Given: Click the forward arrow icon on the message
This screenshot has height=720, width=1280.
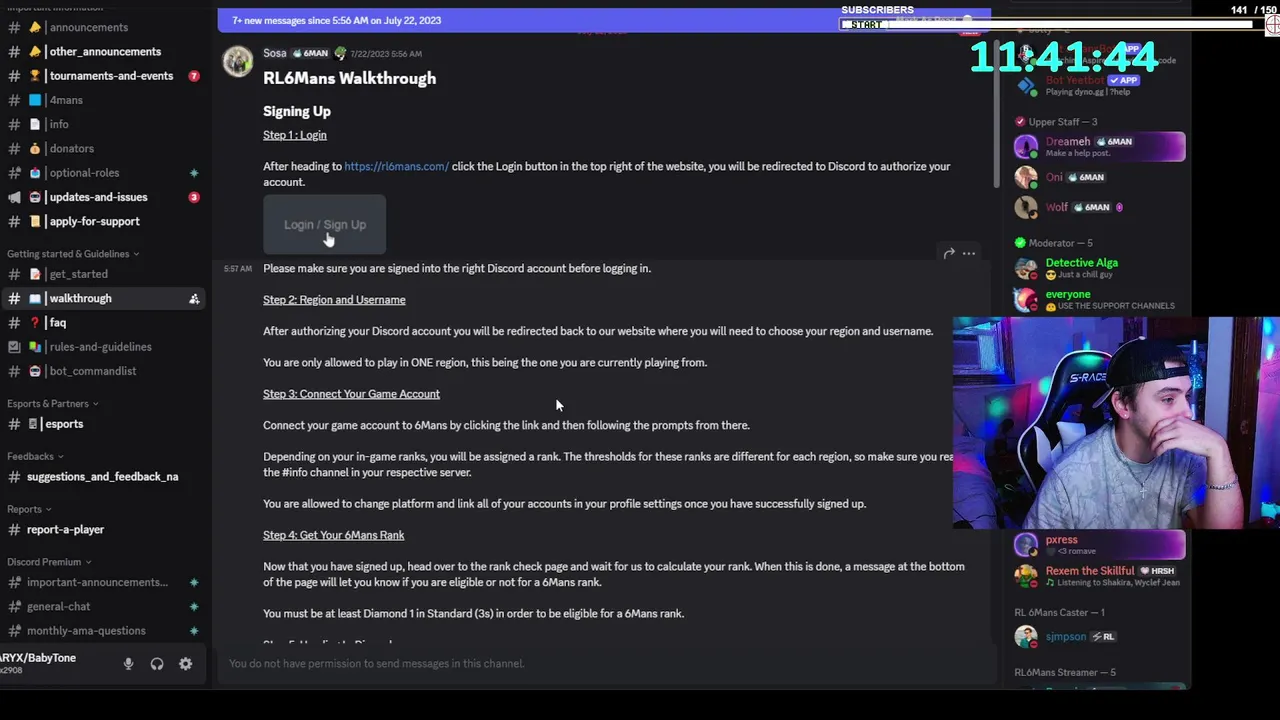Looking at the screenshot, I should tap(949, 253).
